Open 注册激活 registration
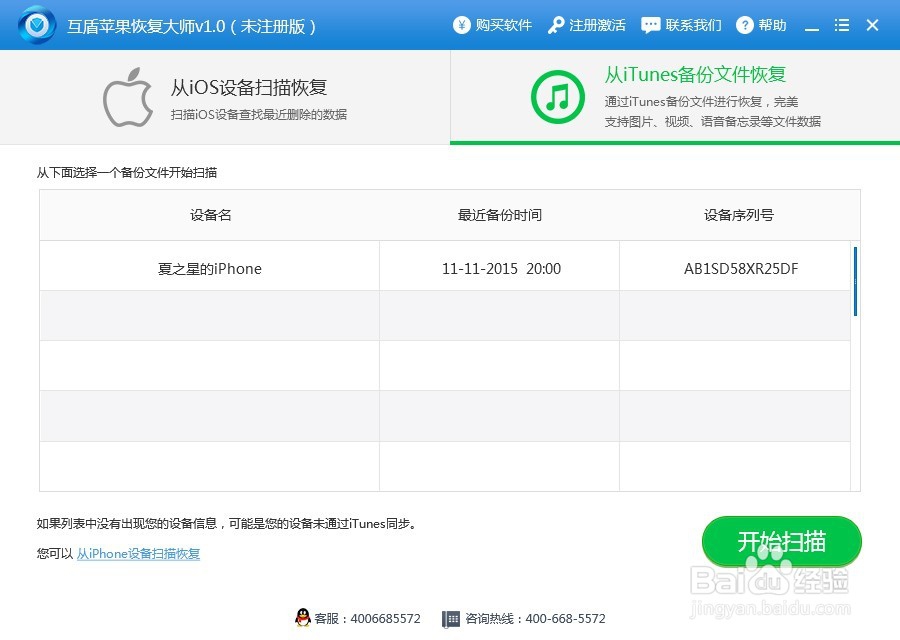 pyautogui.click(x=597, y=25)
